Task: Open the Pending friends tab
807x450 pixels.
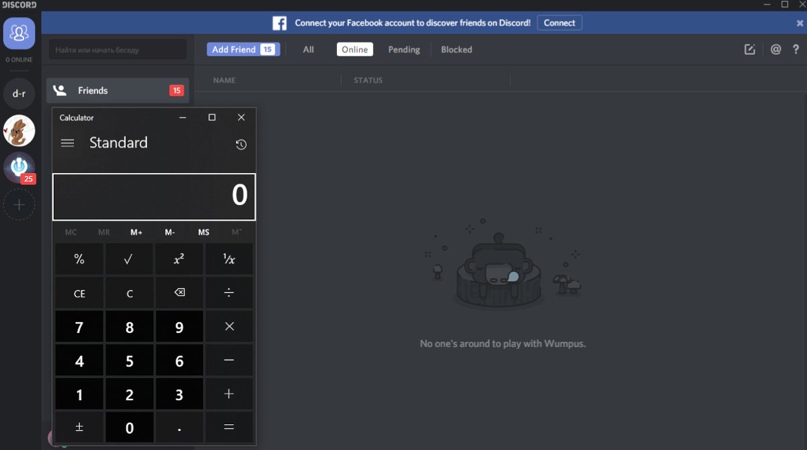Action: (x=404, y=49)
